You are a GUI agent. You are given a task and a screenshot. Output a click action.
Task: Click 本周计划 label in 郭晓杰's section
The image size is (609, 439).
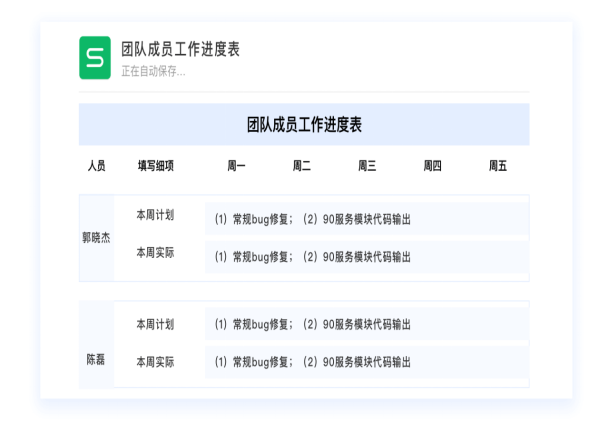pos(155,215)
